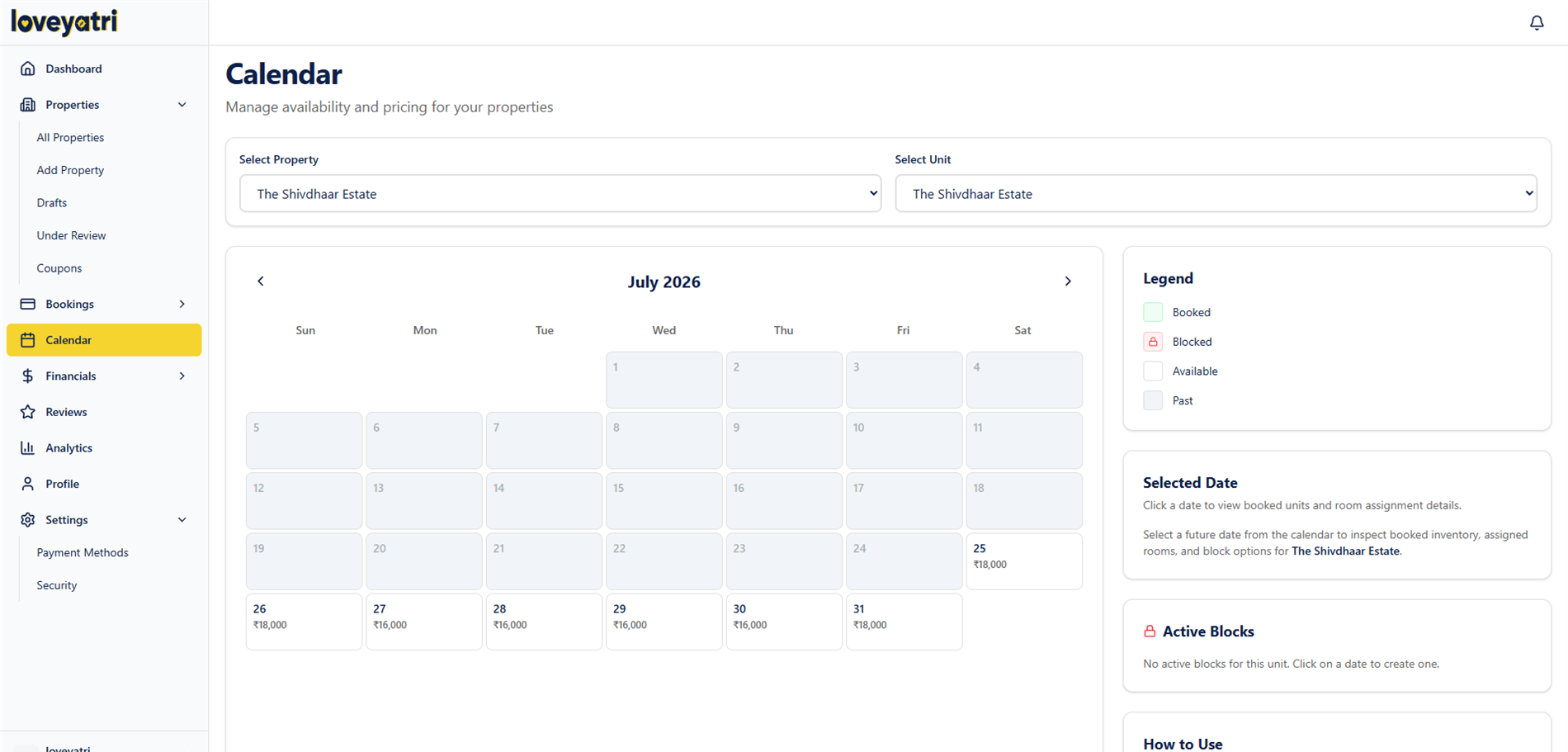Open Security settings
This screenshot has width=1568, height=752.
pos(57,585)
